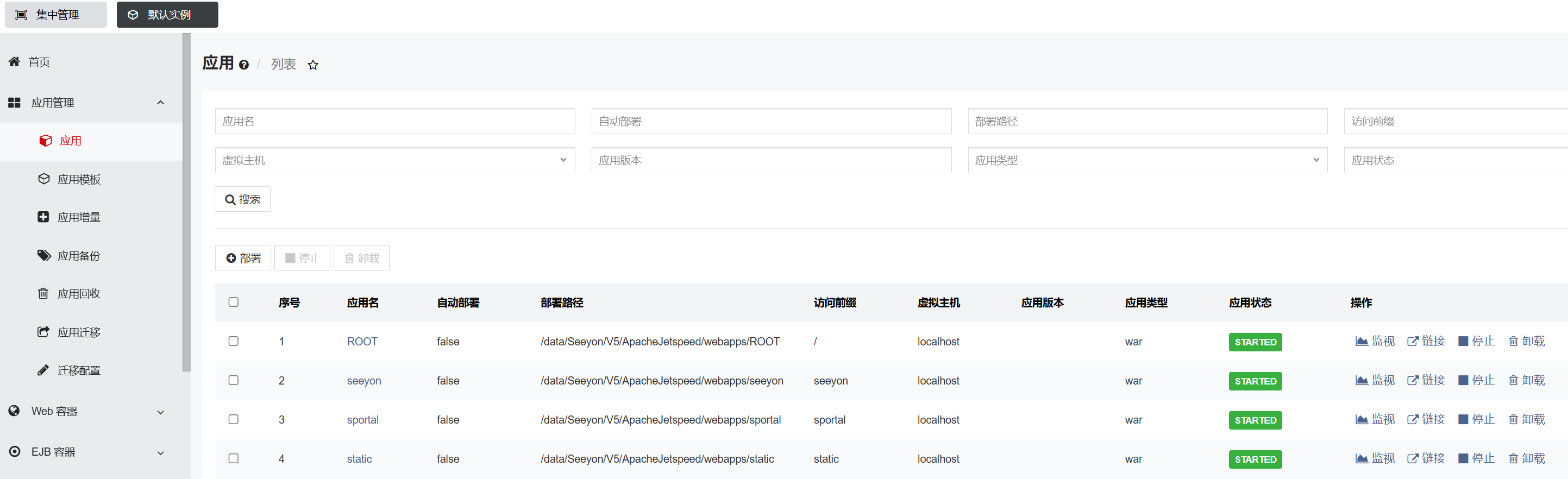Click the 部署 button
The image size is (1568, 479).
tap(243, 258)
